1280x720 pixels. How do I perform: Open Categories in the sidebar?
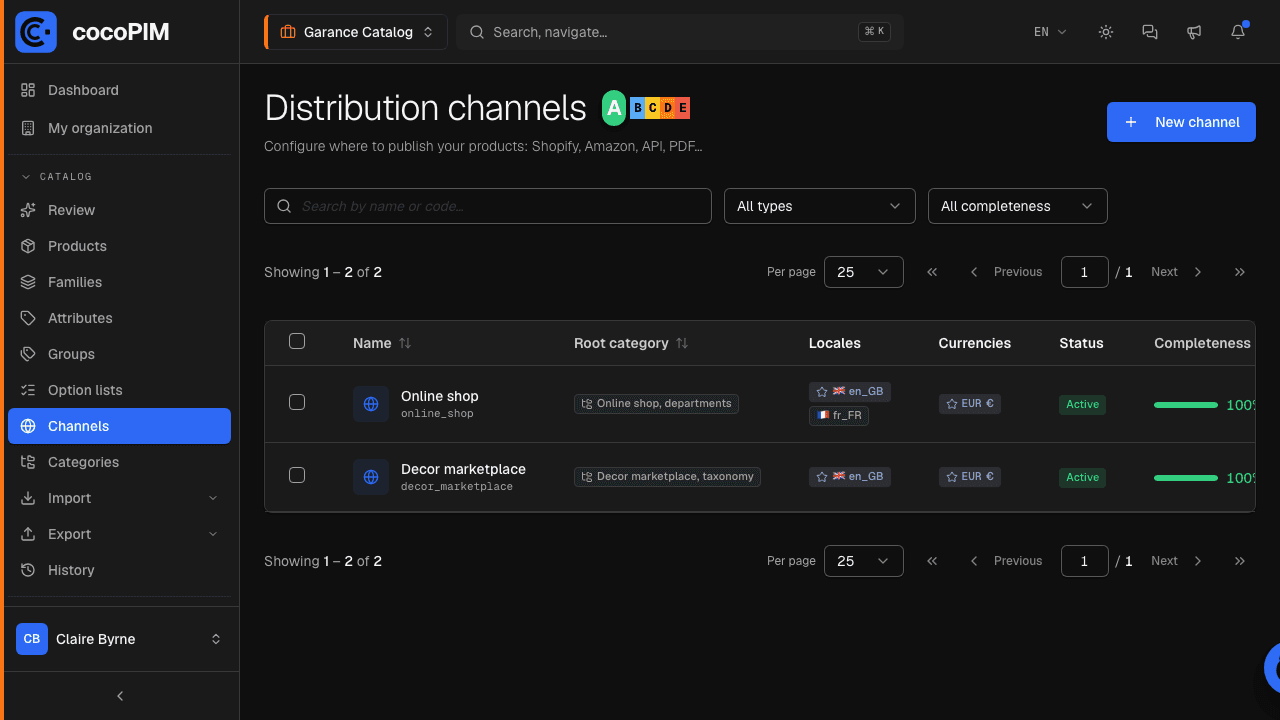tap(119, 462)
